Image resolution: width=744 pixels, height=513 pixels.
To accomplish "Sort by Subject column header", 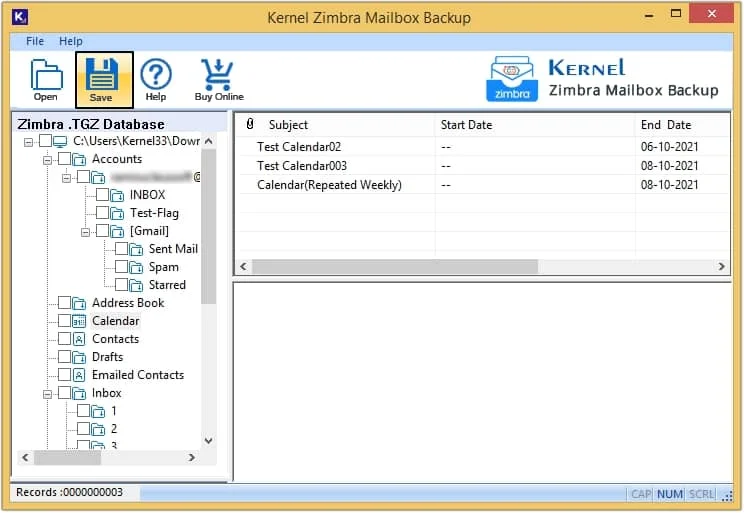I will [x=288, y=125].
